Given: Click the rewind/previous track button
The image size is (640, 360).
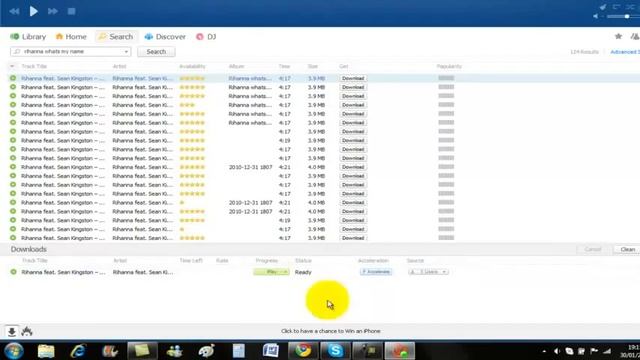Looking at the screenshot, I should click(14, 11).
